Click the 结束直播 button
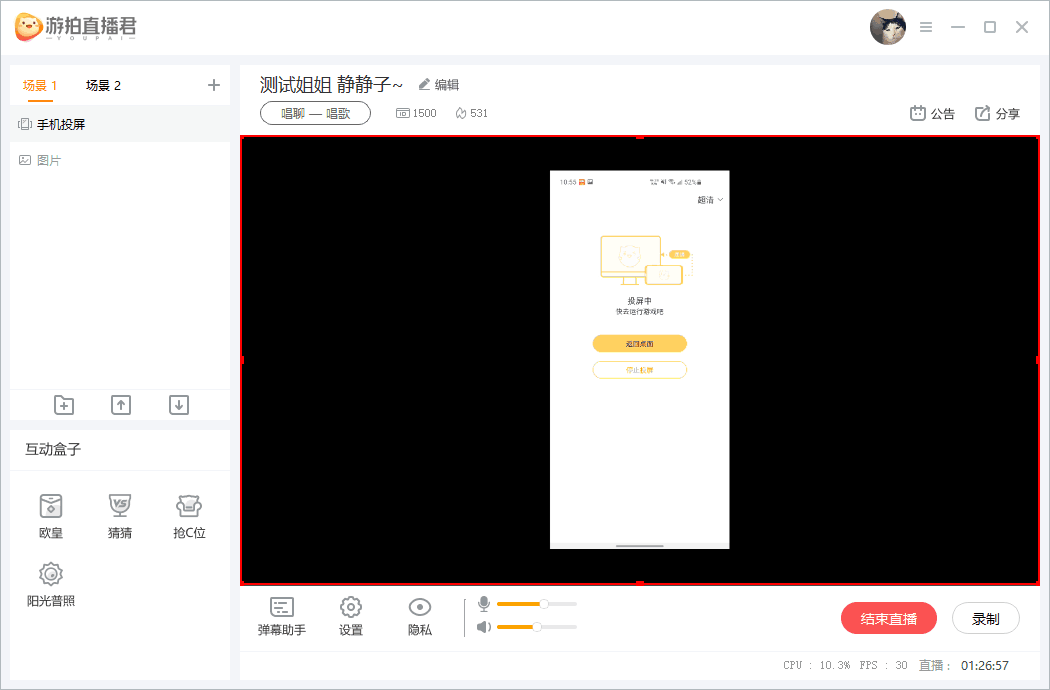The height and width of the screenshot is (690, 1050). [889, 618]
